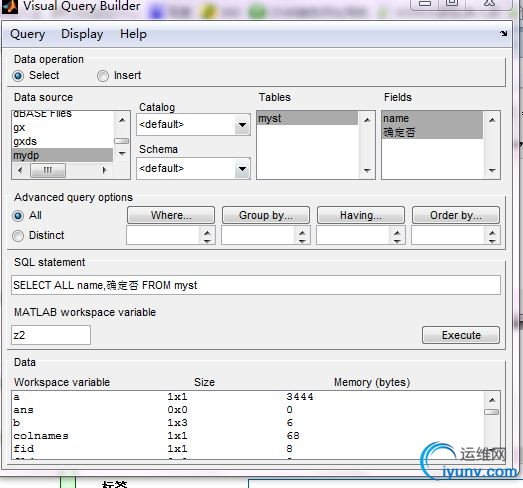Select gxds data source

(x=62, y=141)
